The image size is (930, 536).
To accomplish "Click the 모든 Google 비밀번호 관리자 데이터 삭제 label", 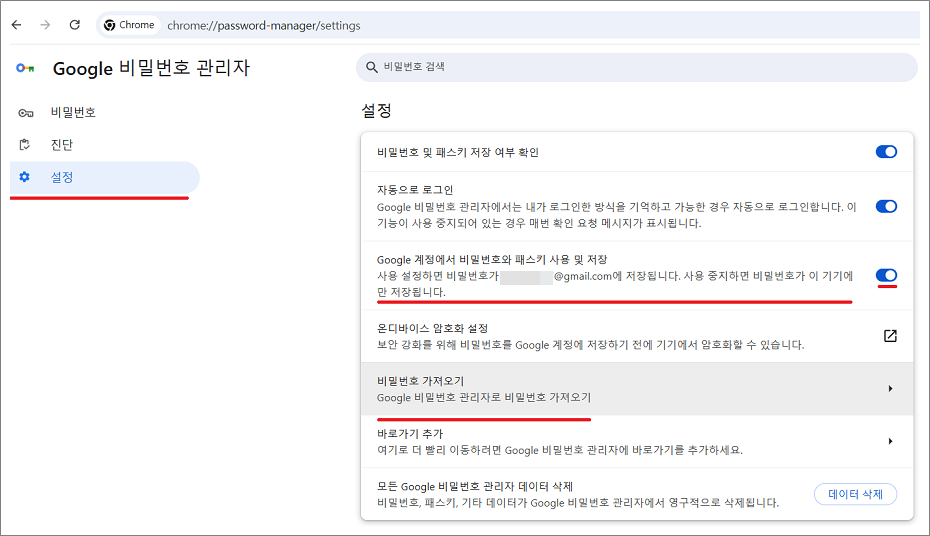I will (474, 486).
